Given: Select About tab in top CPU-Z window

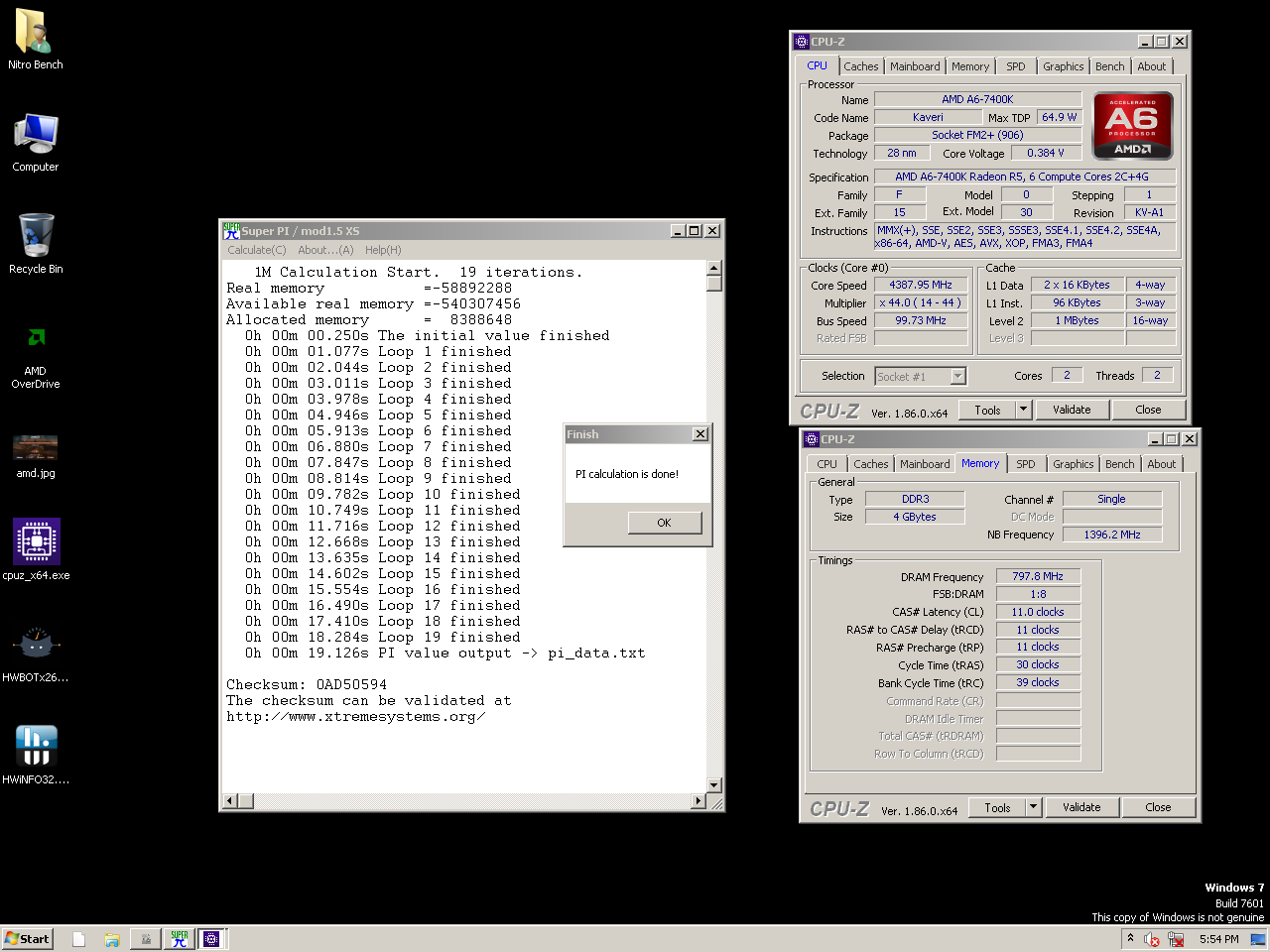Looking at the screenshot, I should 1152,66.
